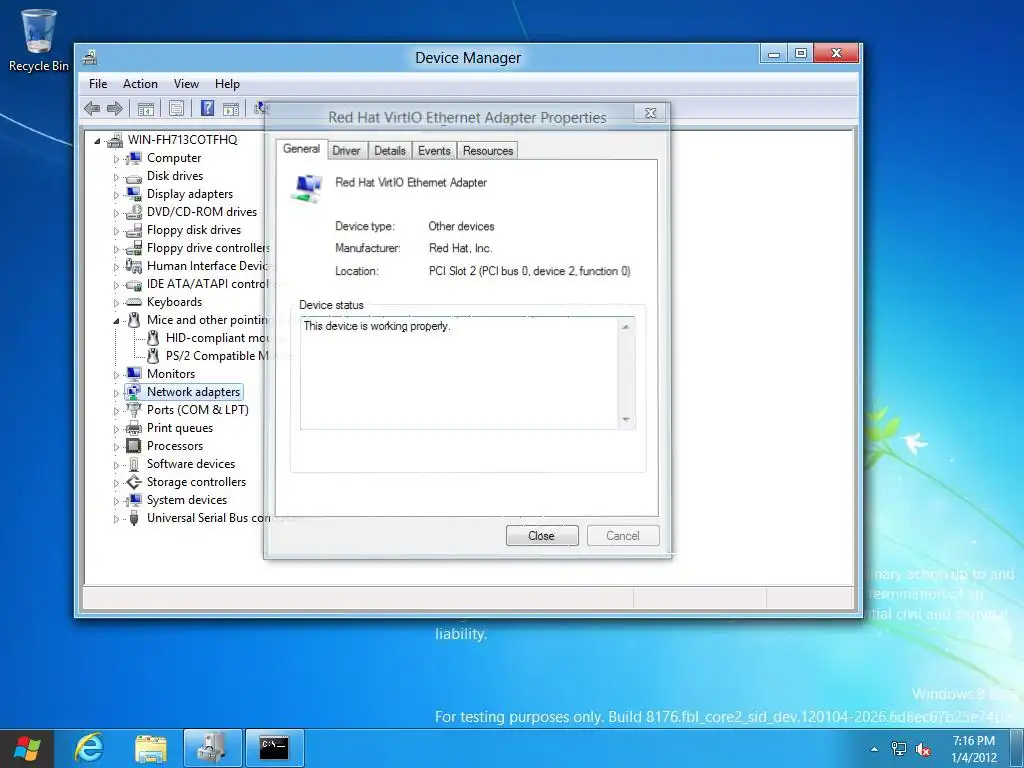This screenshot has width=1024, height=768.
Task: Select the Universal Serial Bus controllers icon
Action: point(134,518)
